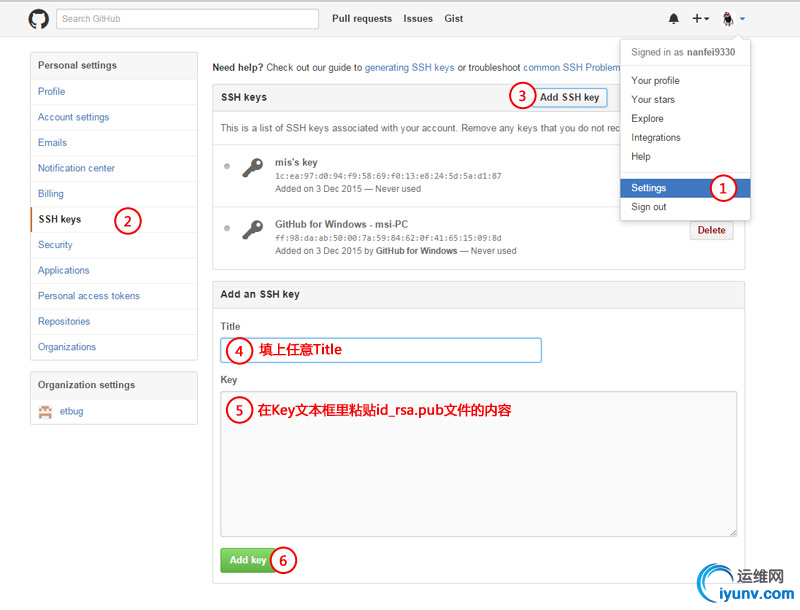Click the GitHub for Windows - msi-PC title
This screenshot has width=800, height=610.
[341, 224]
